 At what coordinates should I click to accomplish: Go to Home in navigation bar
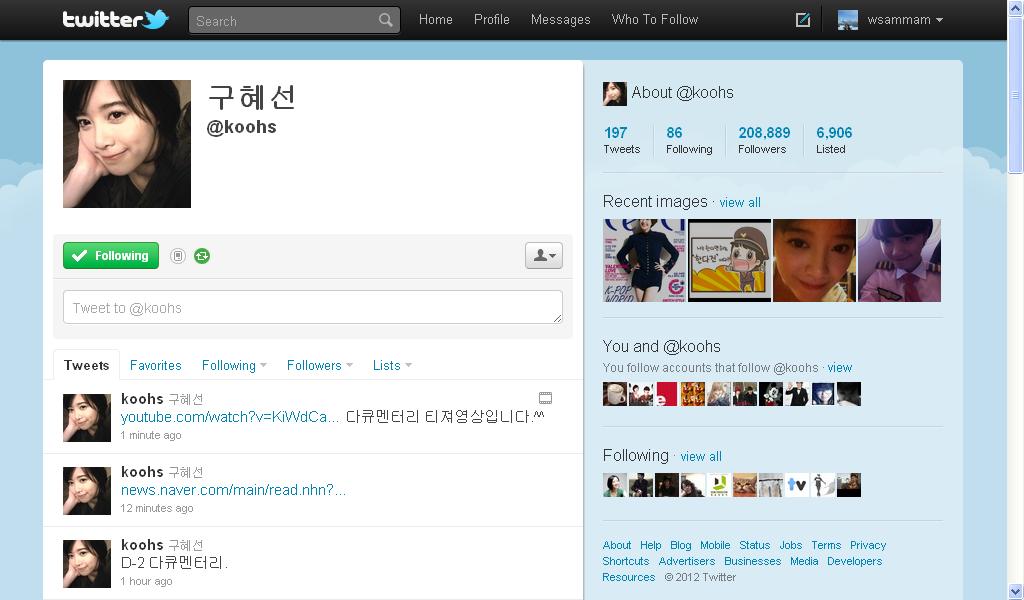coord(436,20)
